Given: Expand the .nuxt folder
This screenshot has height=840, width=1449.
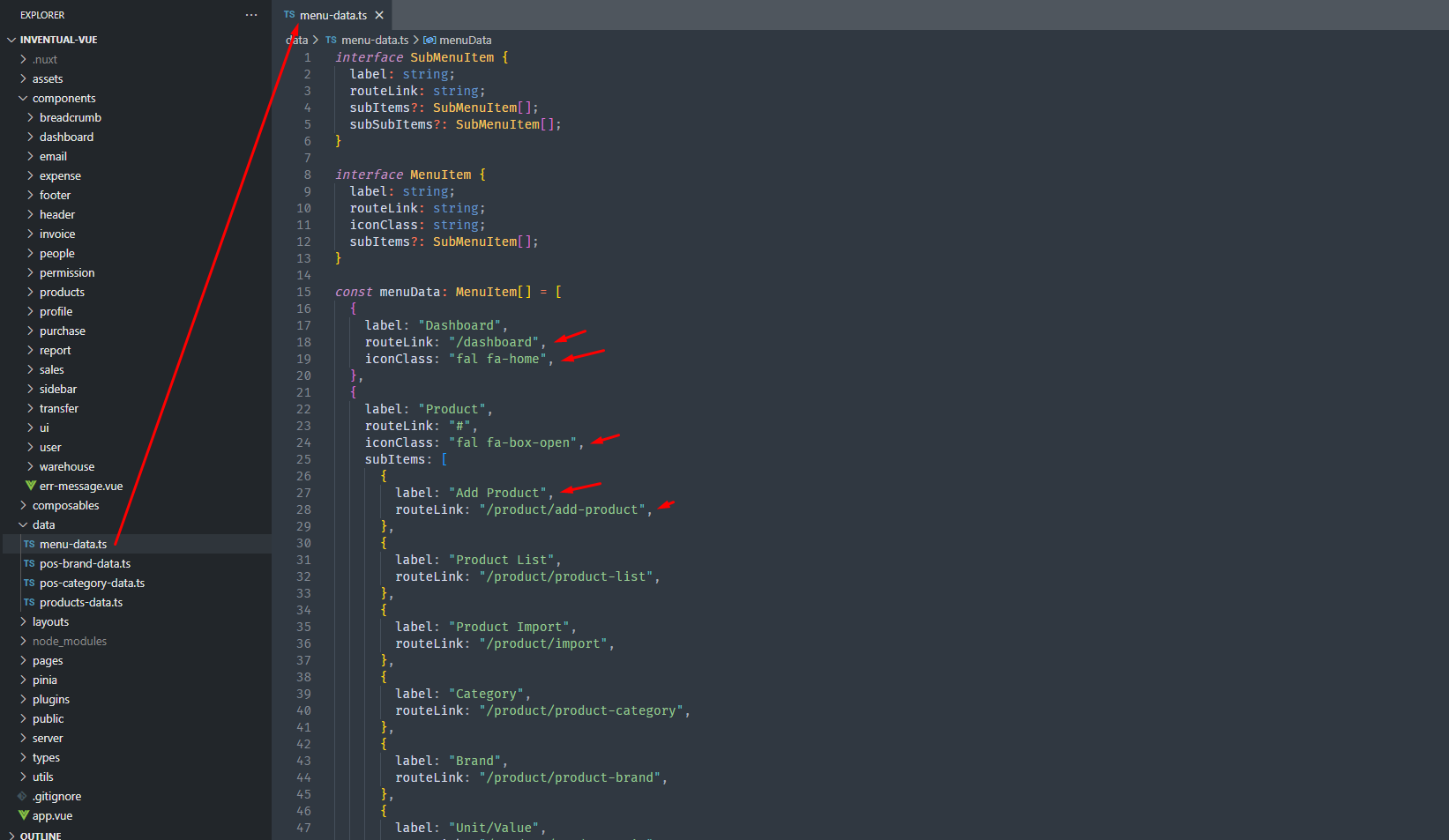Looking at the screenshot, I should (x=44, y=59).
